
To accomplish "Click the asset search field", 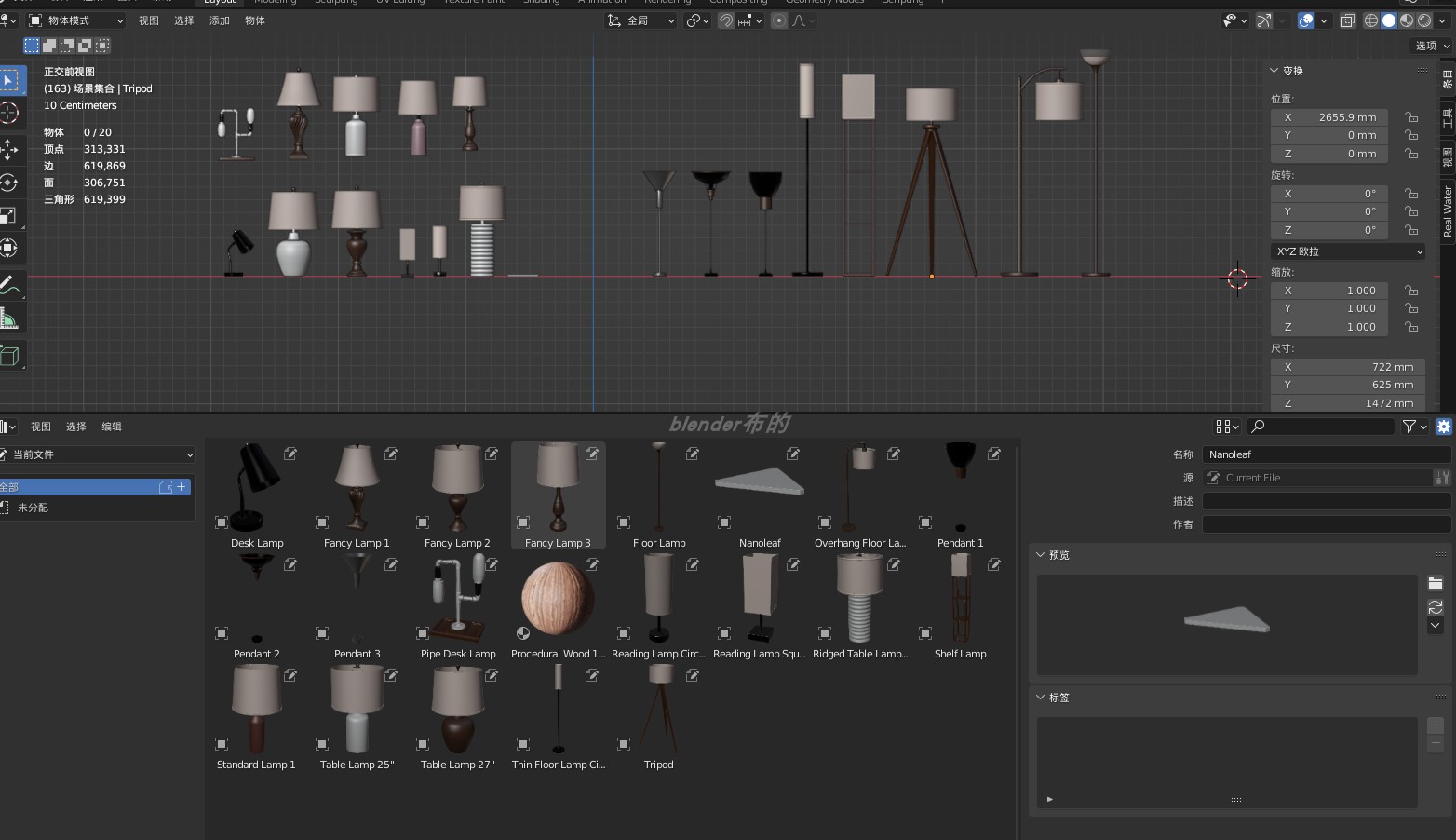I will [1321, 426].
